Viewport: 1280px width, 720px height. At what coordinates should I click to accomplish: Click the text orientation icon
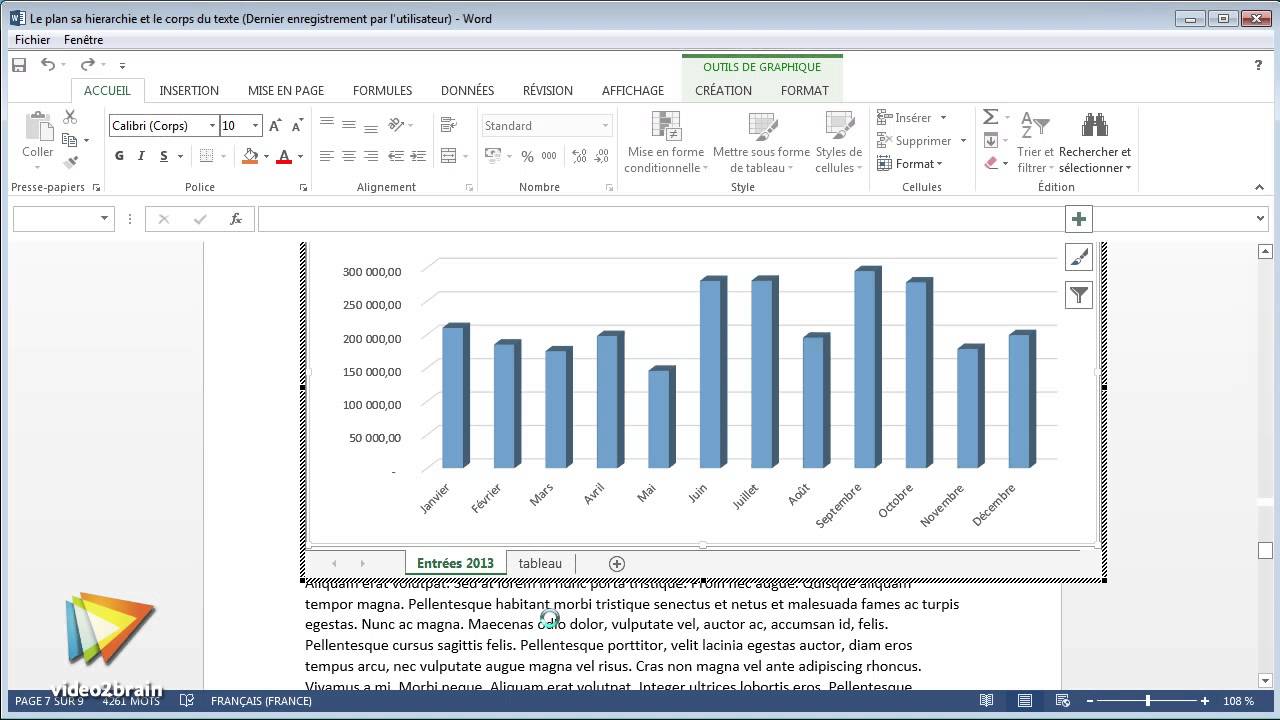click(x=397, y=125)
